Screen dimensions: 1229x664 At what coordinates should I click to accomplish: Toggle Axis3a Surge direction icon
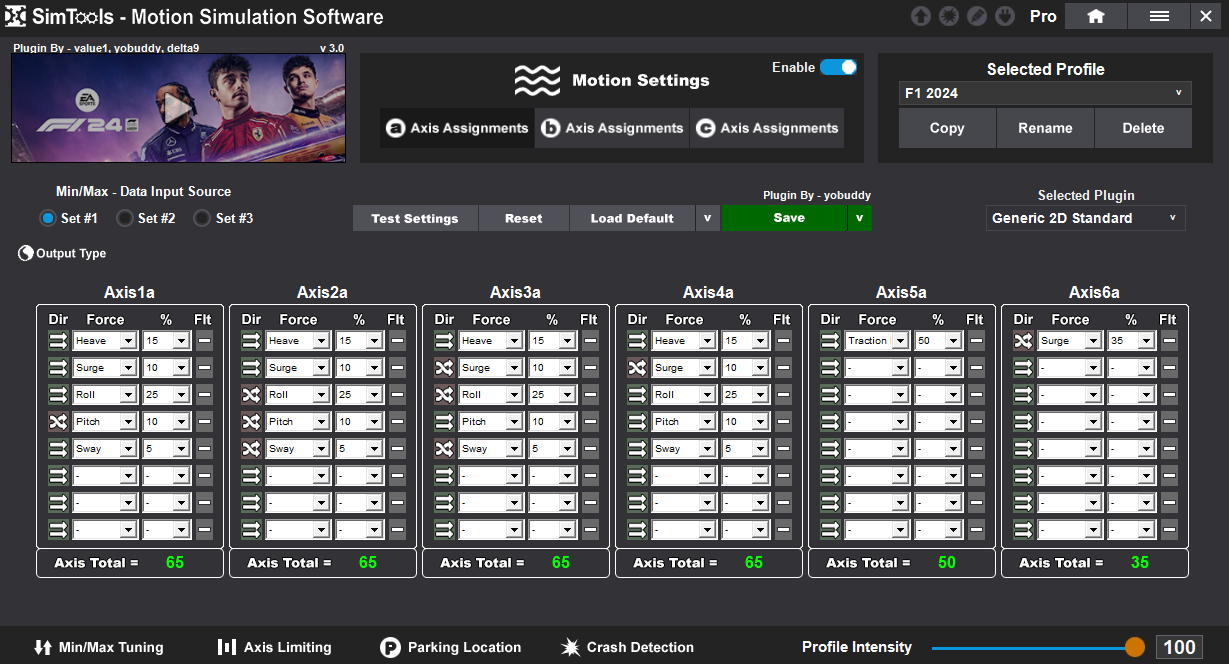pyautogui.click(x=444, y=368)
